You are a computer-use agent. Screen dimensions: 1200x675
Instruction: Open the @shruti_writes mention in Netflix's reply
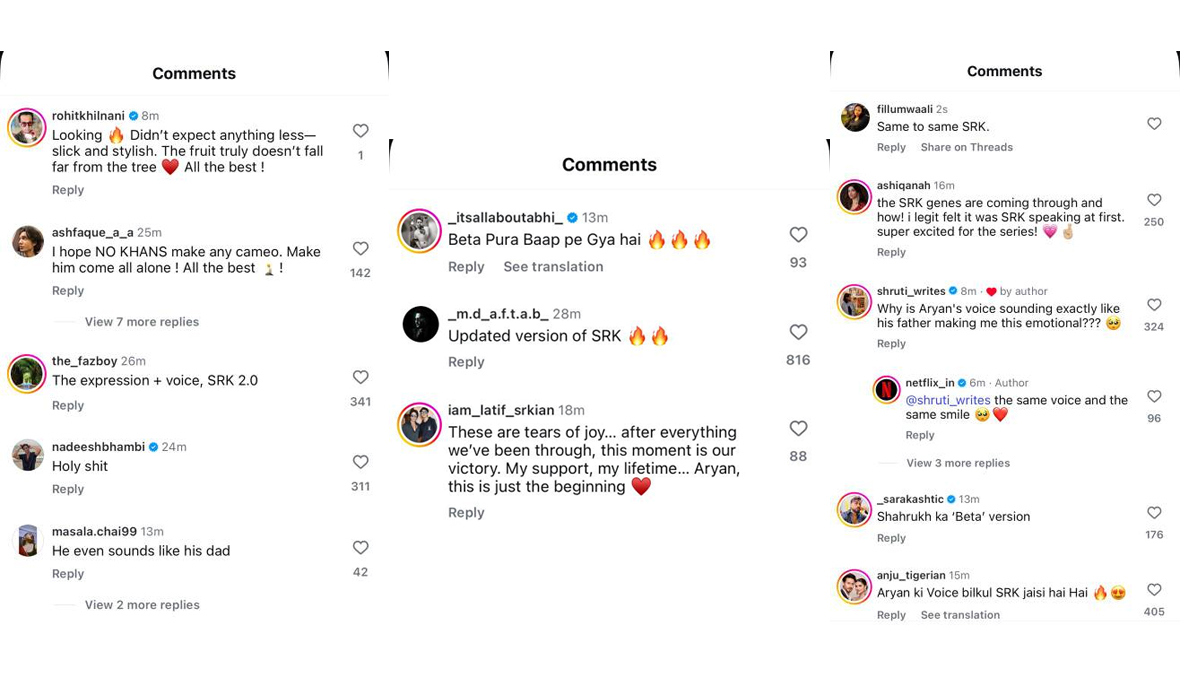pos(947,400)
